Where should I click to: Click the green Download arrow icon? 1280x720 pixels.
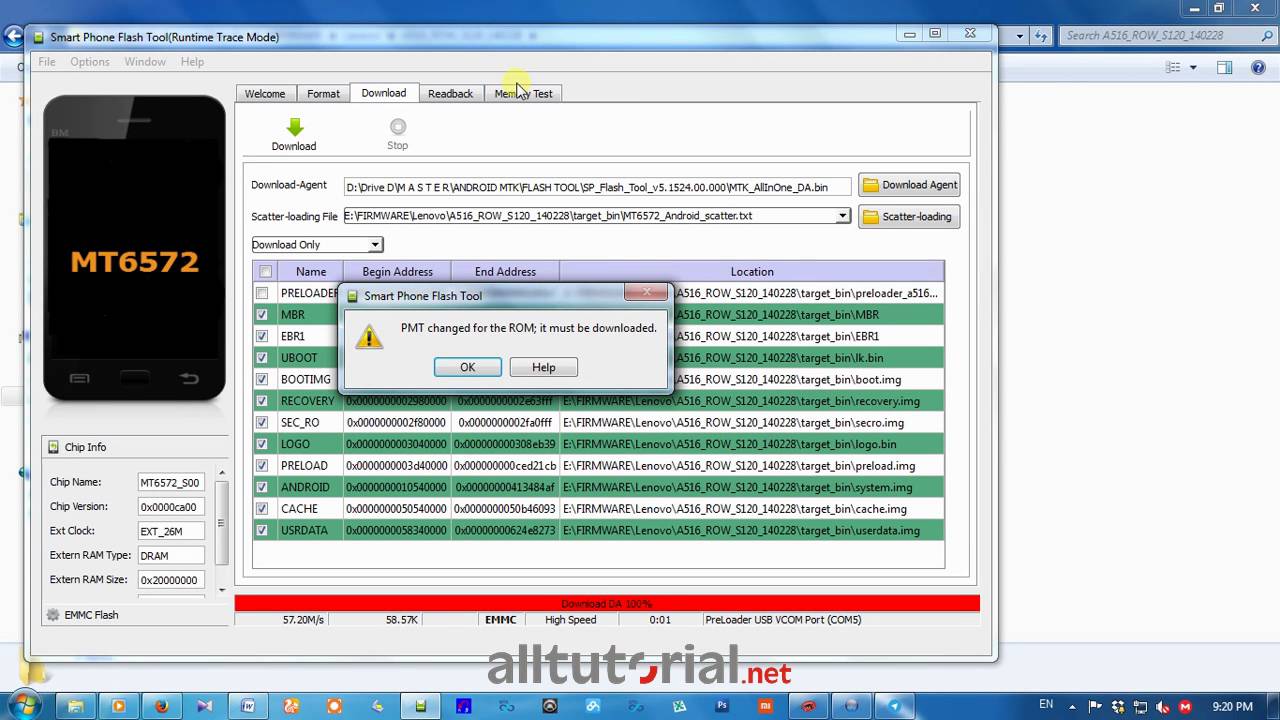pyautogui.click(x=294, y=127)
